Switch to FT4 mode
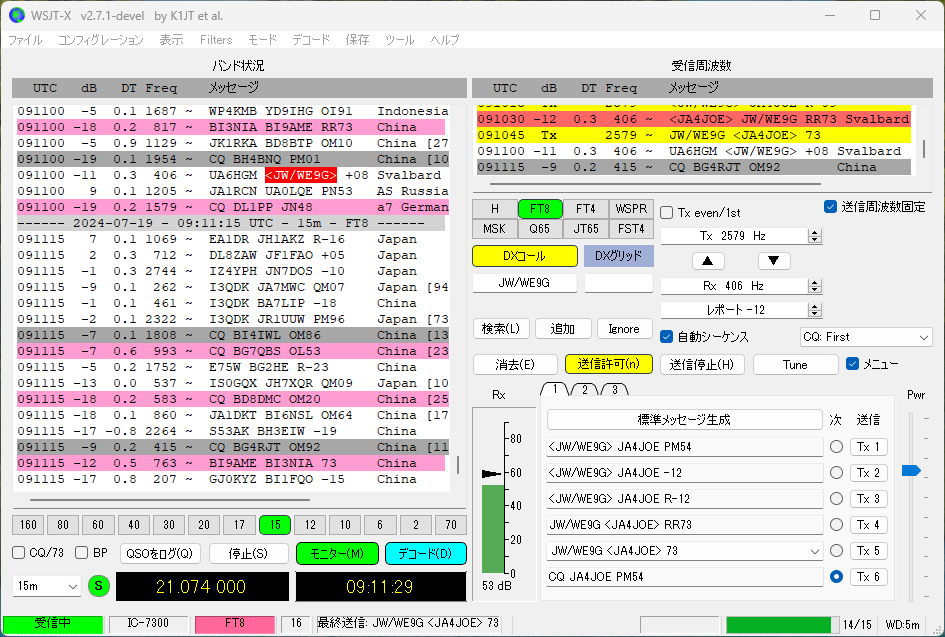The height and width of the screenshot is (637, 945). tap(586, 209)
